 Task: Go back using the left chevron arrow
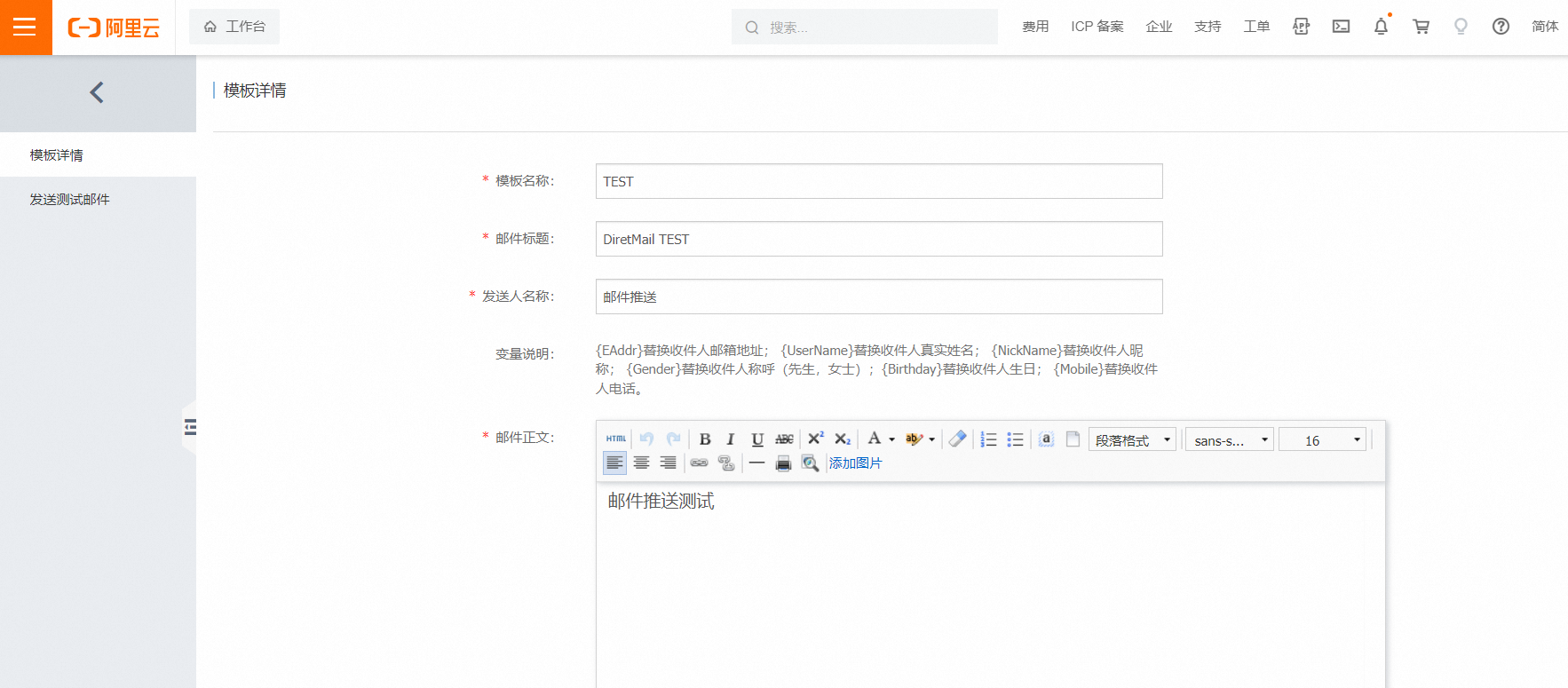point(97,92)
